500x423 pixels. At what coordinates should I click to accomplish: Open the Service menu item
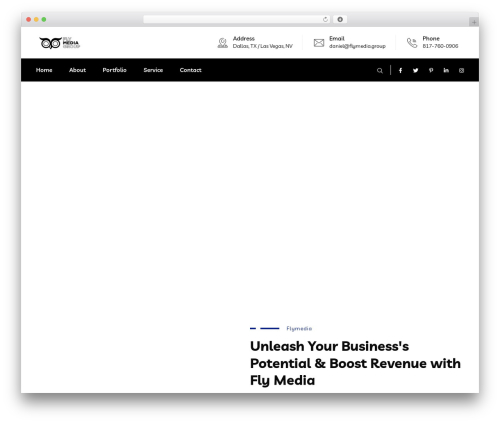(x=153, y=70)
